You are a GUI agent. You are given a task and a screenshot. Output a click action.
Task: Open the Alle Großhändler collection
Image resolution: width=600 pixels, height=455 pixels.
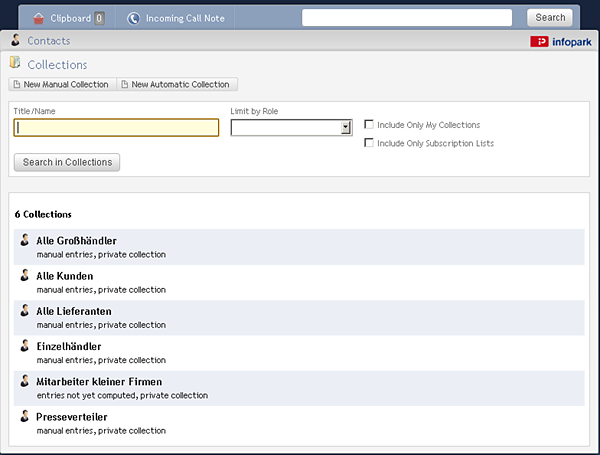(x=77, y=241)
